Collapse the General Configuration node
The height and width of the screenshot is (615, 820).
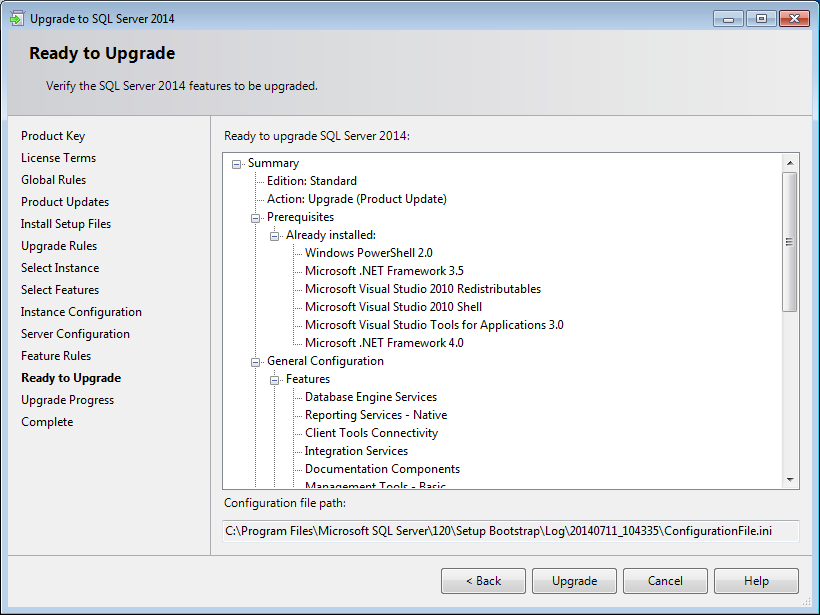pyautogui.click(x=255, y=362)
